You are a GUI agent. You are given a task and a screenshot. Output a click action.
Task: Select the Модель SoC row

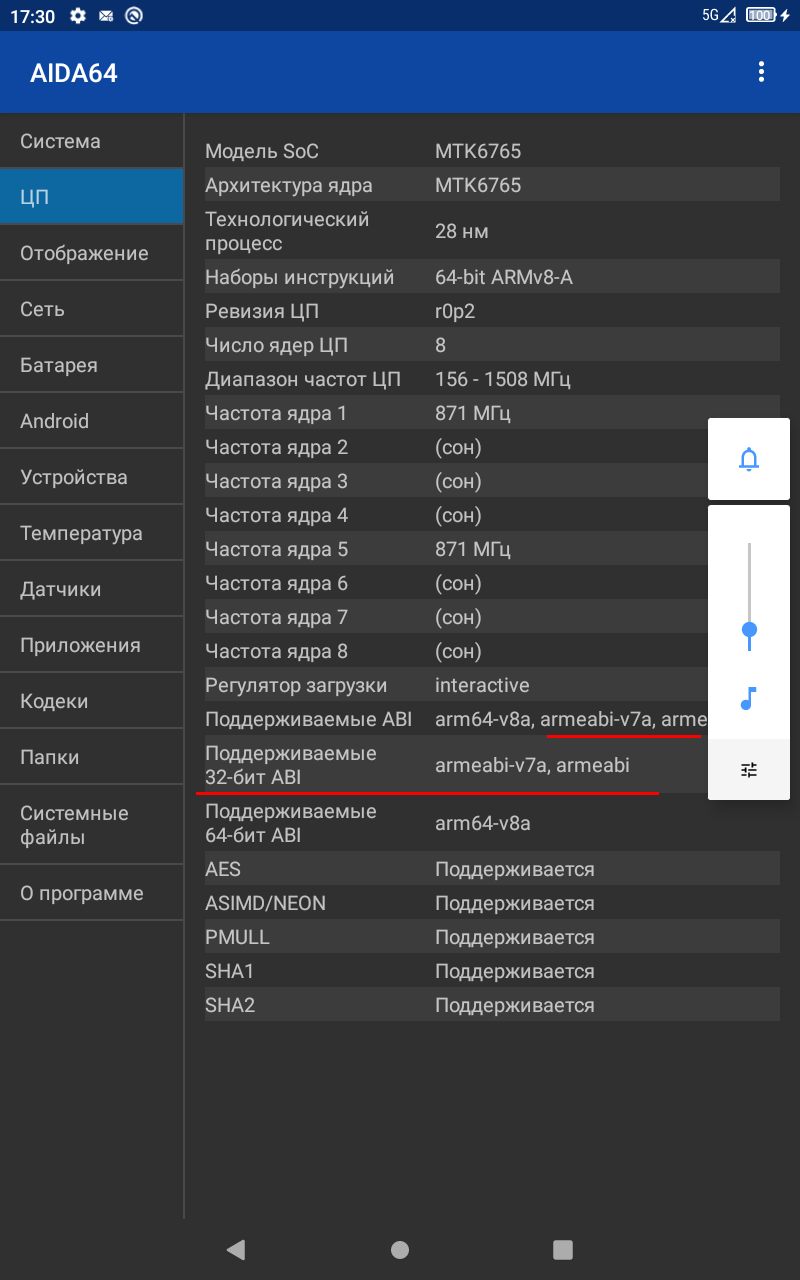pos(492,152)
